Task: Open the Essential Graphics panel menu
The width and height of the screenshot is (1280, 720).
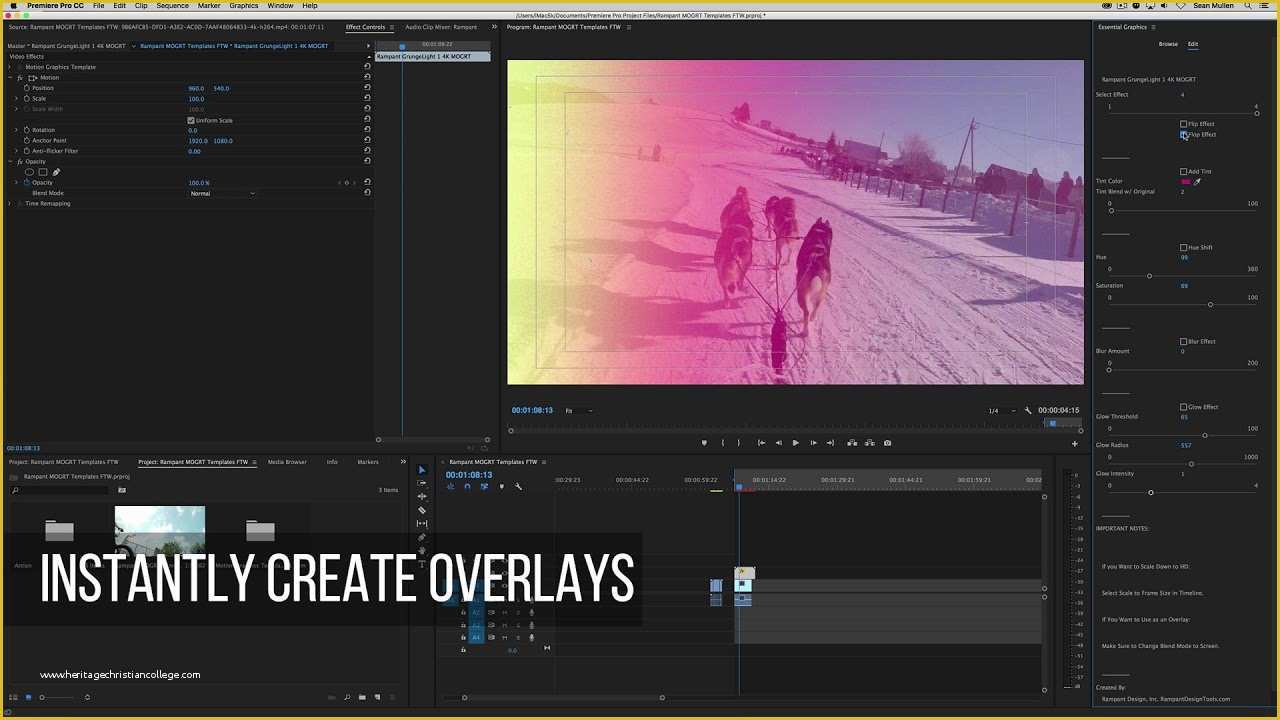Action: [x=1153, y=27]
